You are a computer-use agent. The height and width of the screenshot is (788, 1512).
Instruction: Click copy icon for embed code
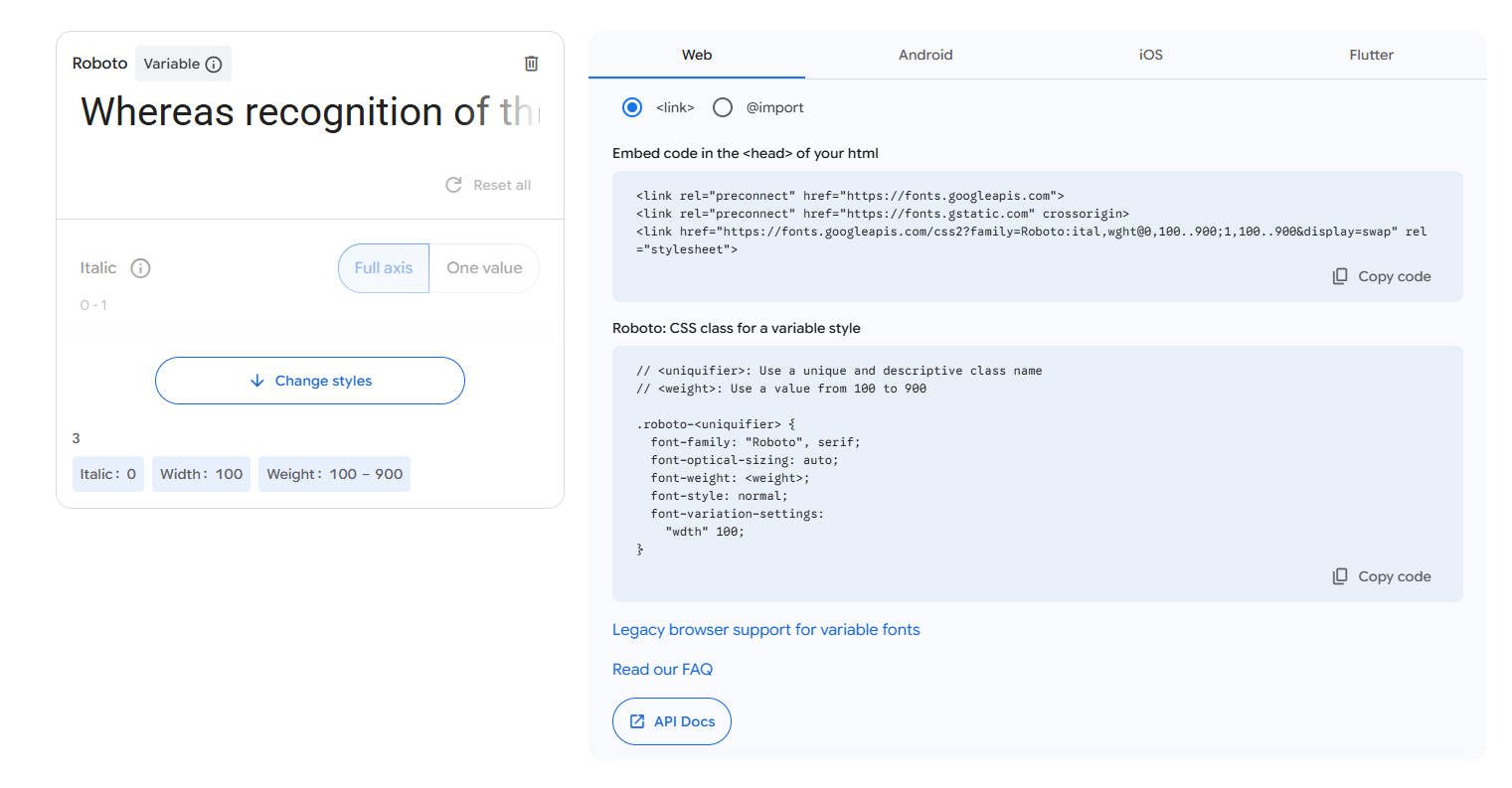(1340, 276)
